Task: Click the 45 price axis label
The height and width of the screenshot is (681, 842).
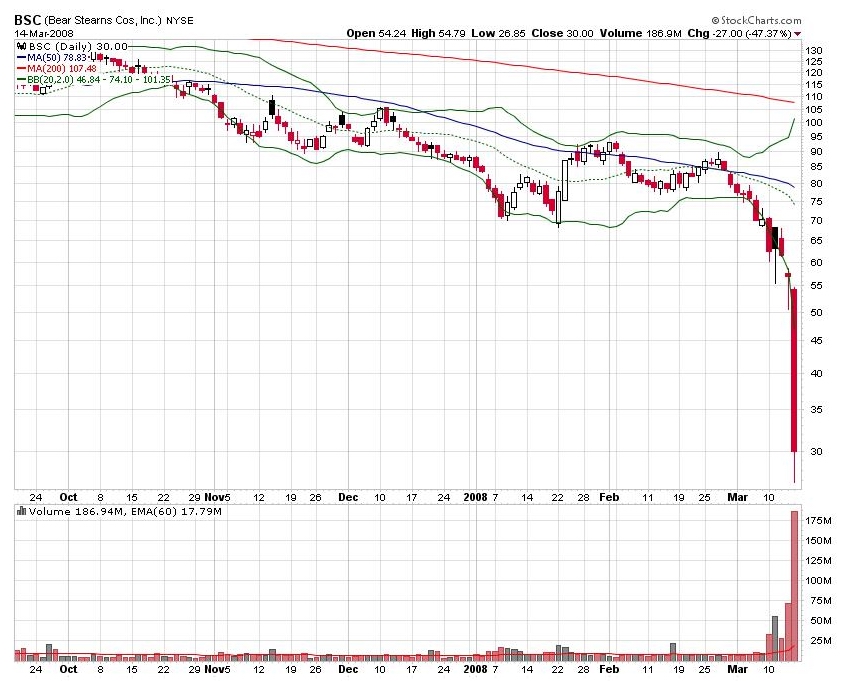Action: pos(816,341)
